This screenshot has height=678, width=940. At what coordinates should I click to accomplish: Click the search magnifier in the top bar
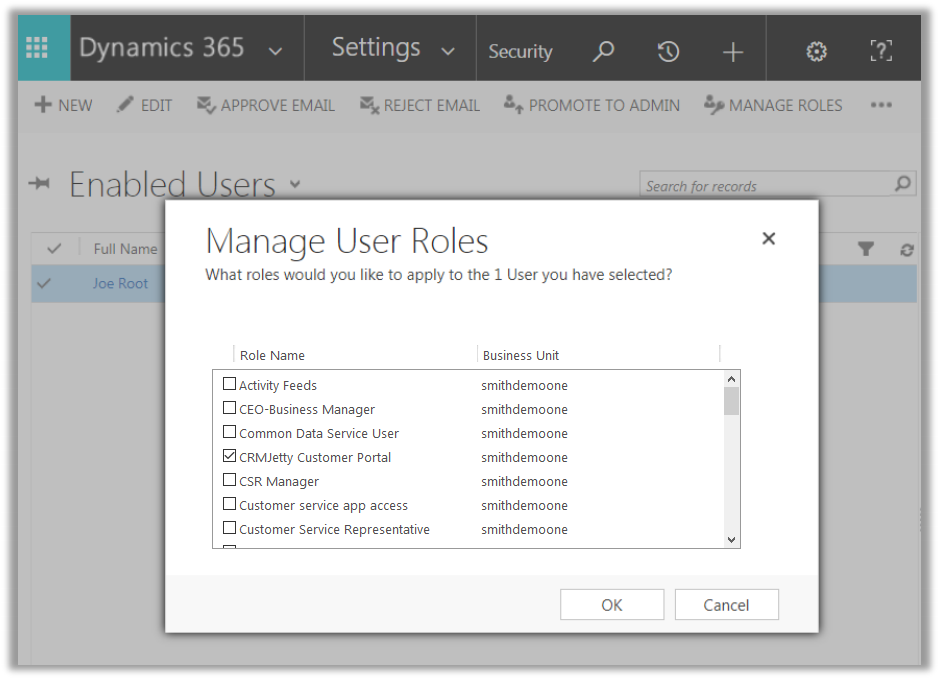click(x=604, y=52)
